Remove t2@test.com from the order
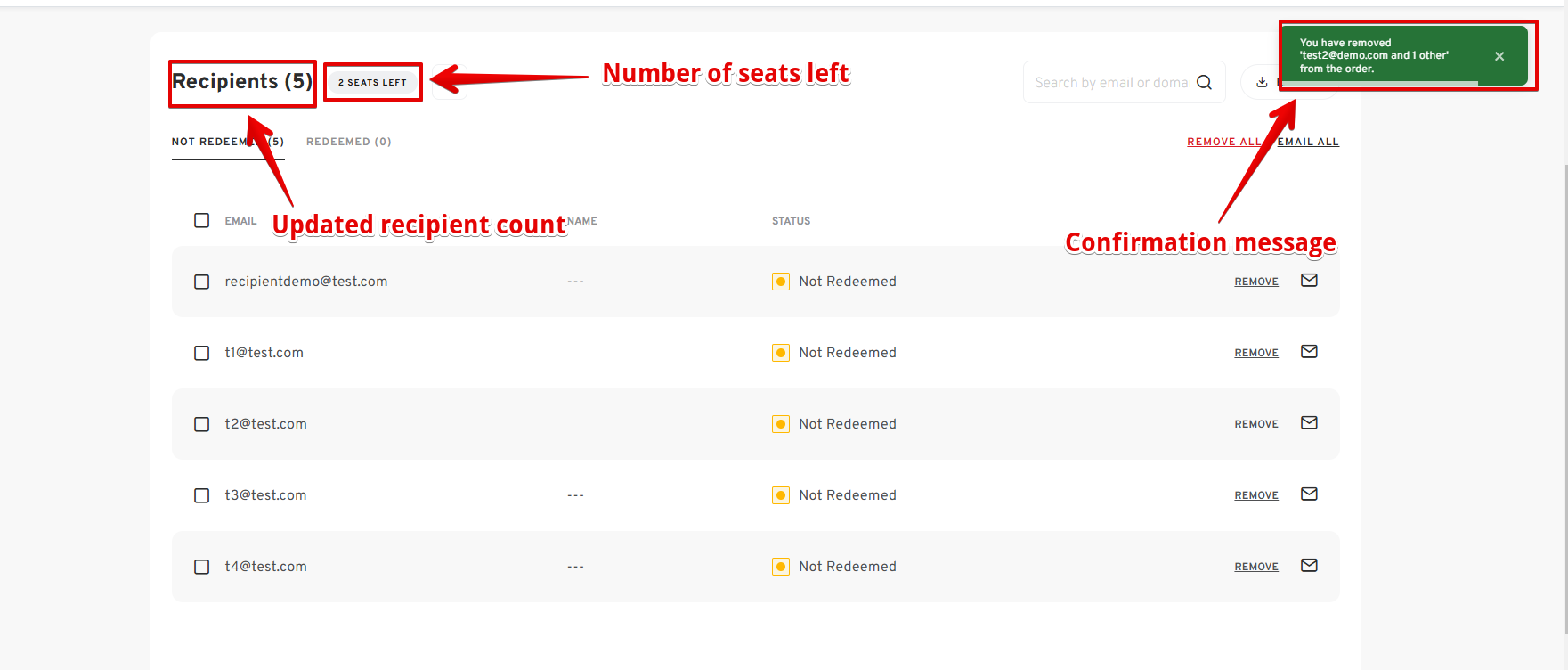 pyautogui.click(x=1256, y=424)
